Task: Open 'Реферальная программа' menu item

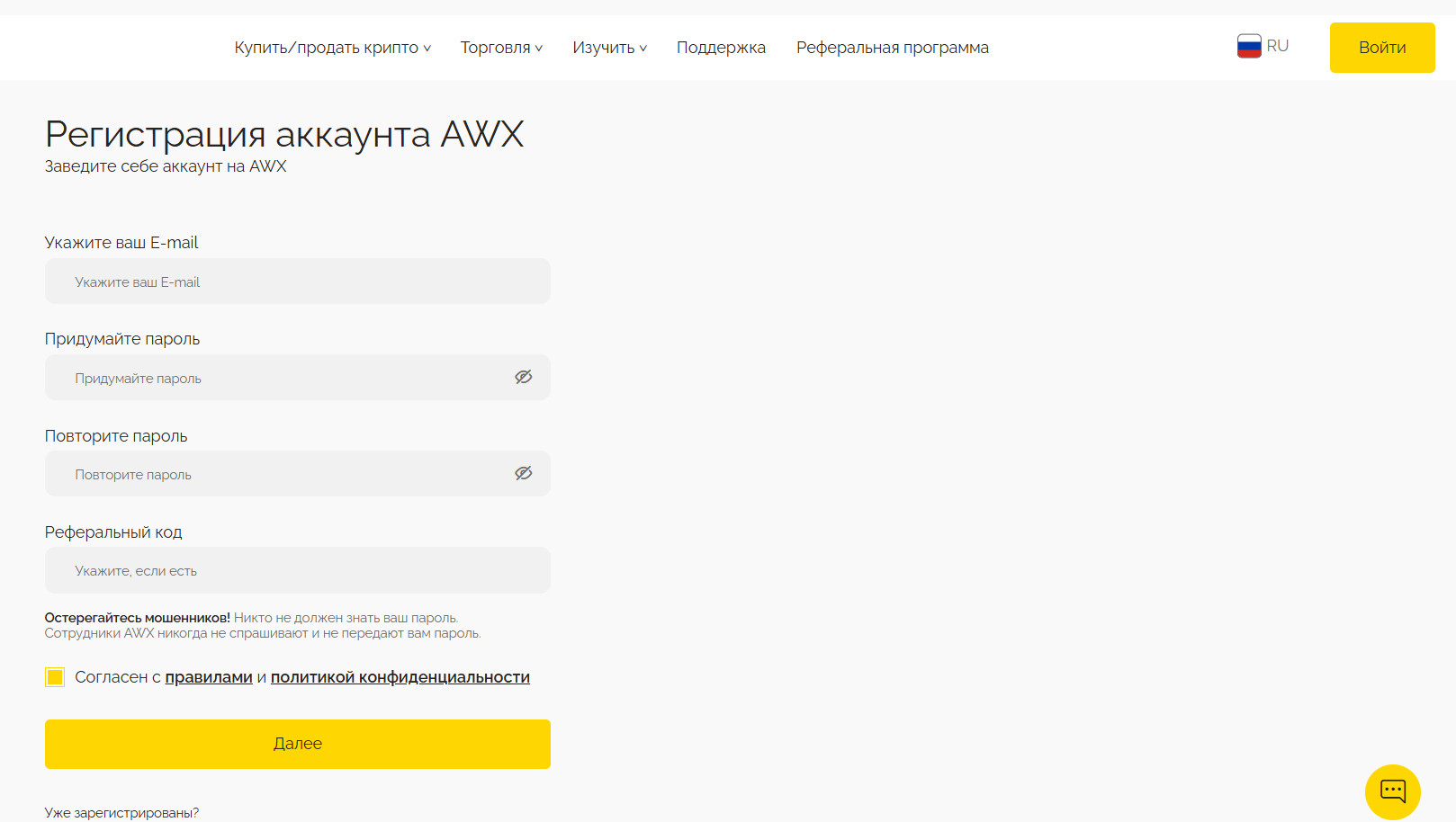Action: [892, 48]
